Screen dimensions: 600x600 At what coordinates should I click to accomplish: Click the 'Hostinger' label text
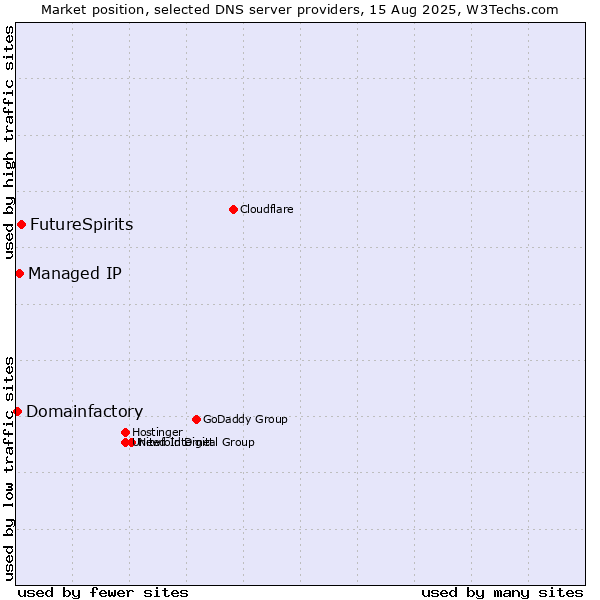click(157, 432)
